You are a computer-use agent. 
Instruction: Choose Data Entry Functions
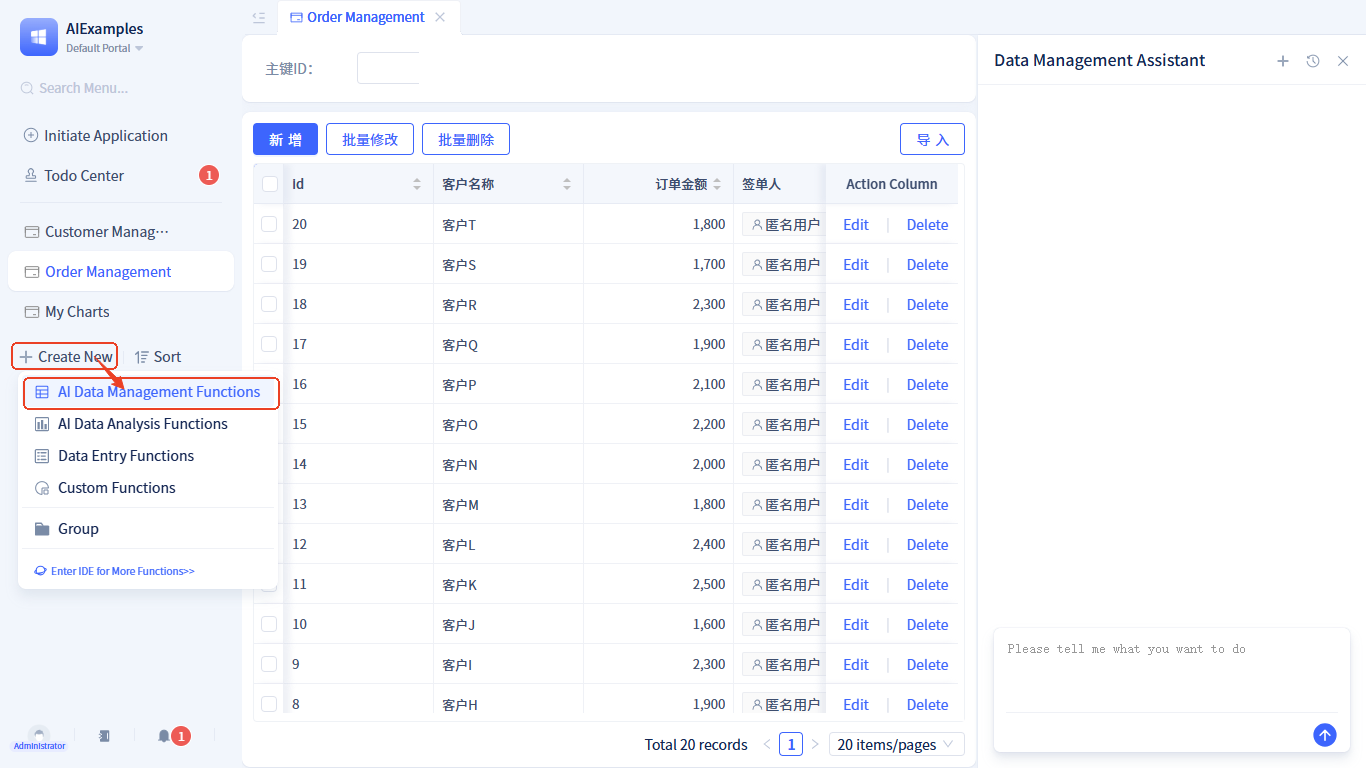coord(148,456)
